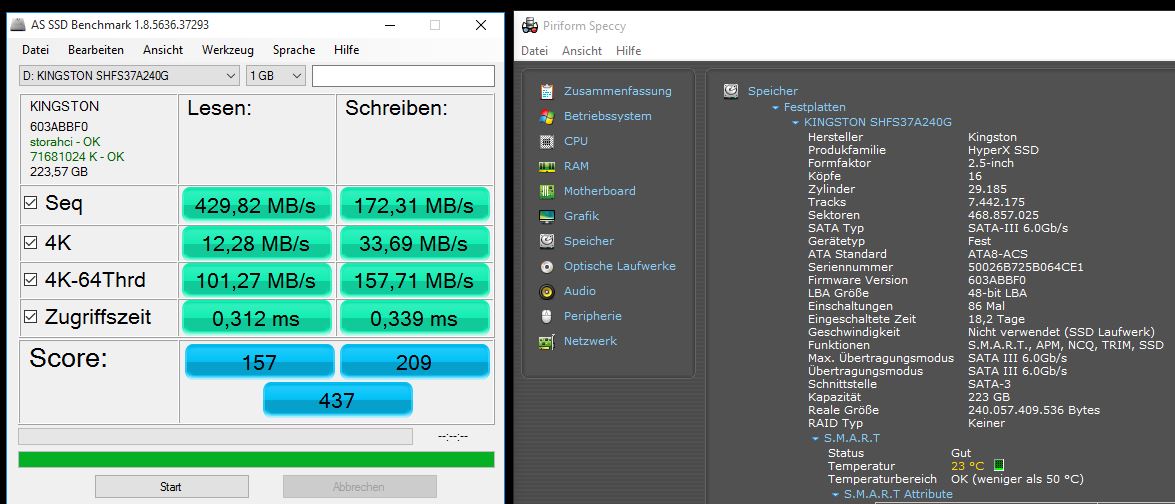Click the 4K read result 12,28 MB/s
1175x504 pixels.
point(256,243)
